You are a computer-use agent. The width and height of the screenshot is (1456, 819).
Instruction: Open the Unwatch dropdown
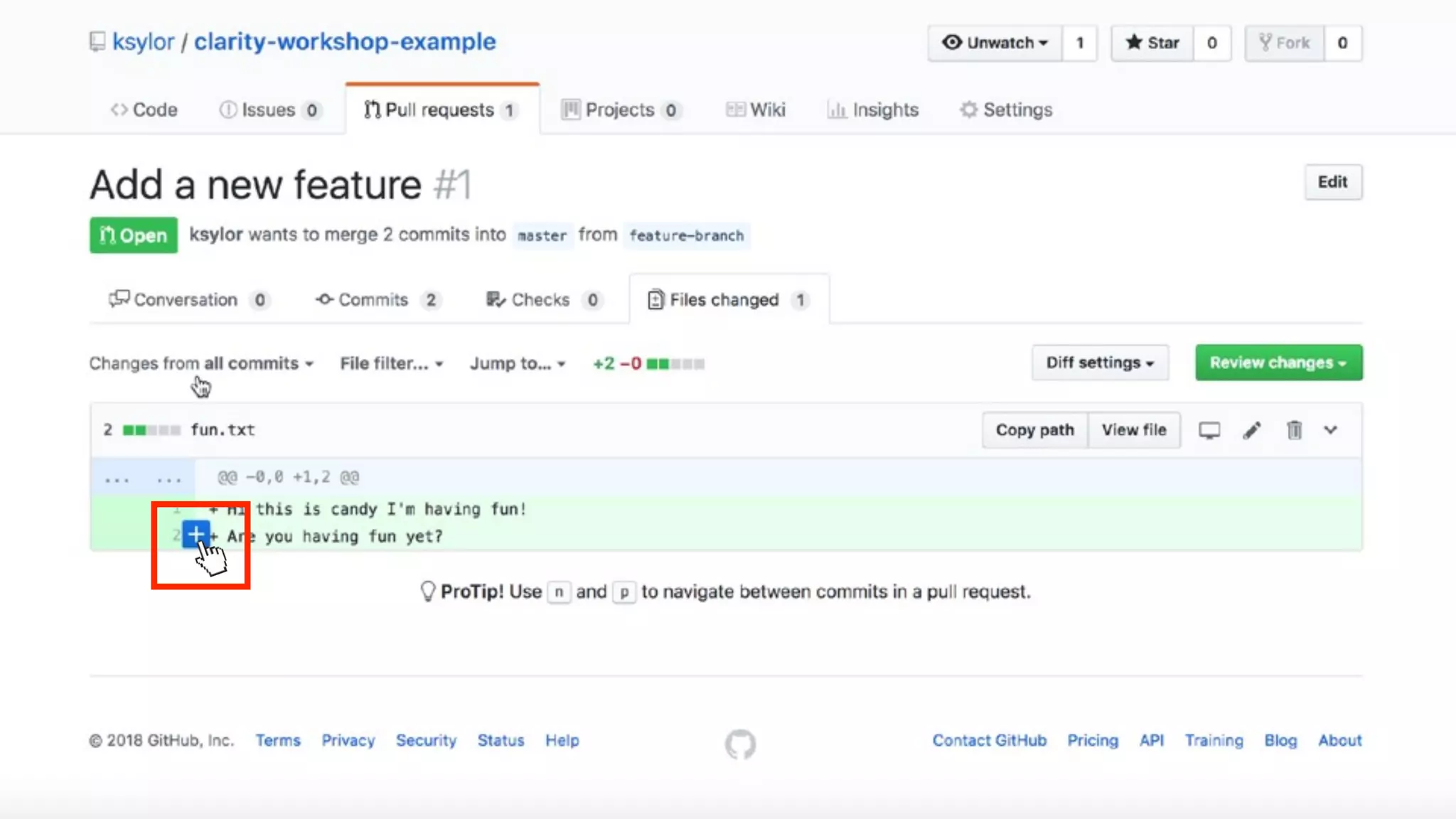995,43
